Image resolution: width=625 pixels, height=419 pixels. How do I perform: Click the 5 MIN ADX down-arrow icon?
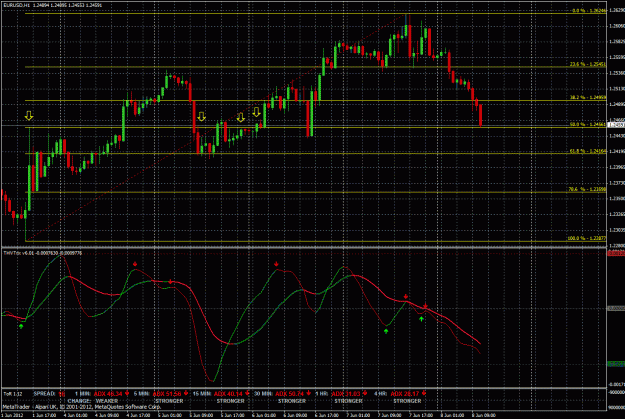click(x=186, y=393)
